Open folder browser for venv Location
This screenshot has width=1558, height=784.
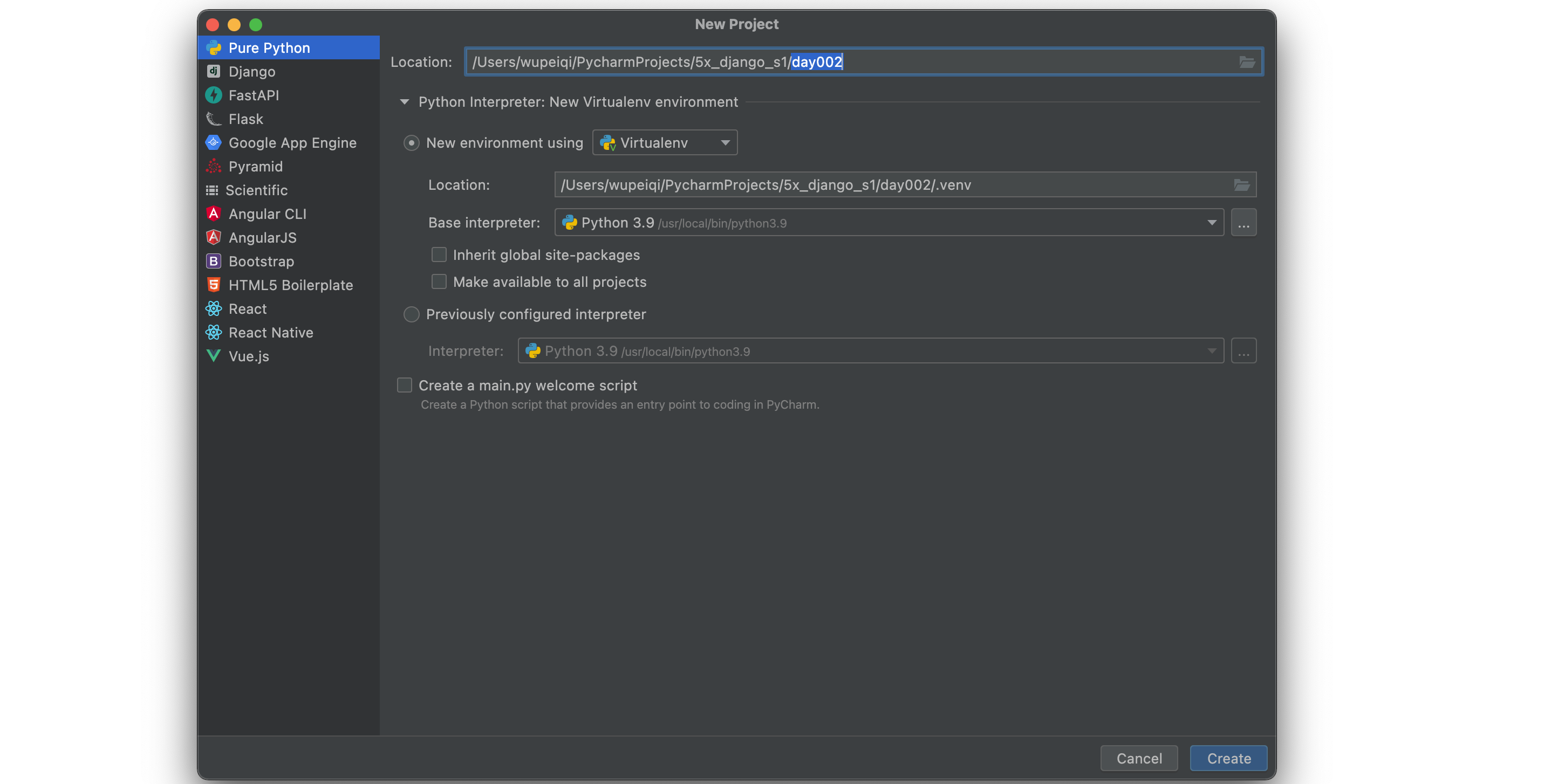[1241, 185]
